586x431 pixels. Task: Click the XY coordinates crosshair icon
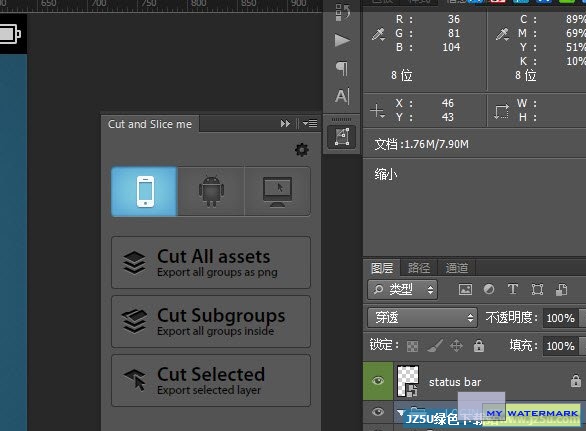pyautogui.click(x=377, y=111)
